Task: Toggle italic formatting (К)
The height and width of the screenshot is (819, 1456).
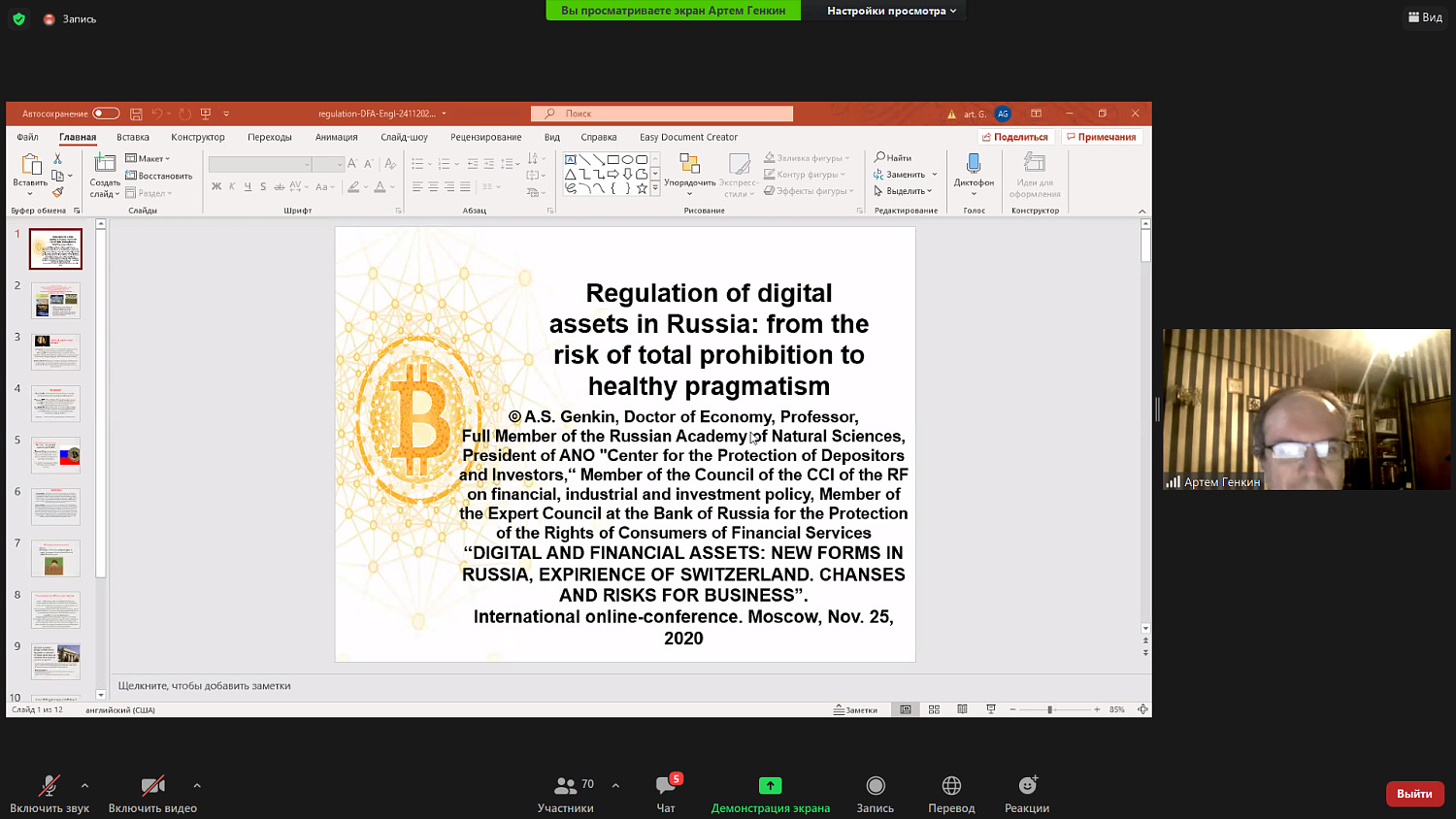Action: click(232, 186)
